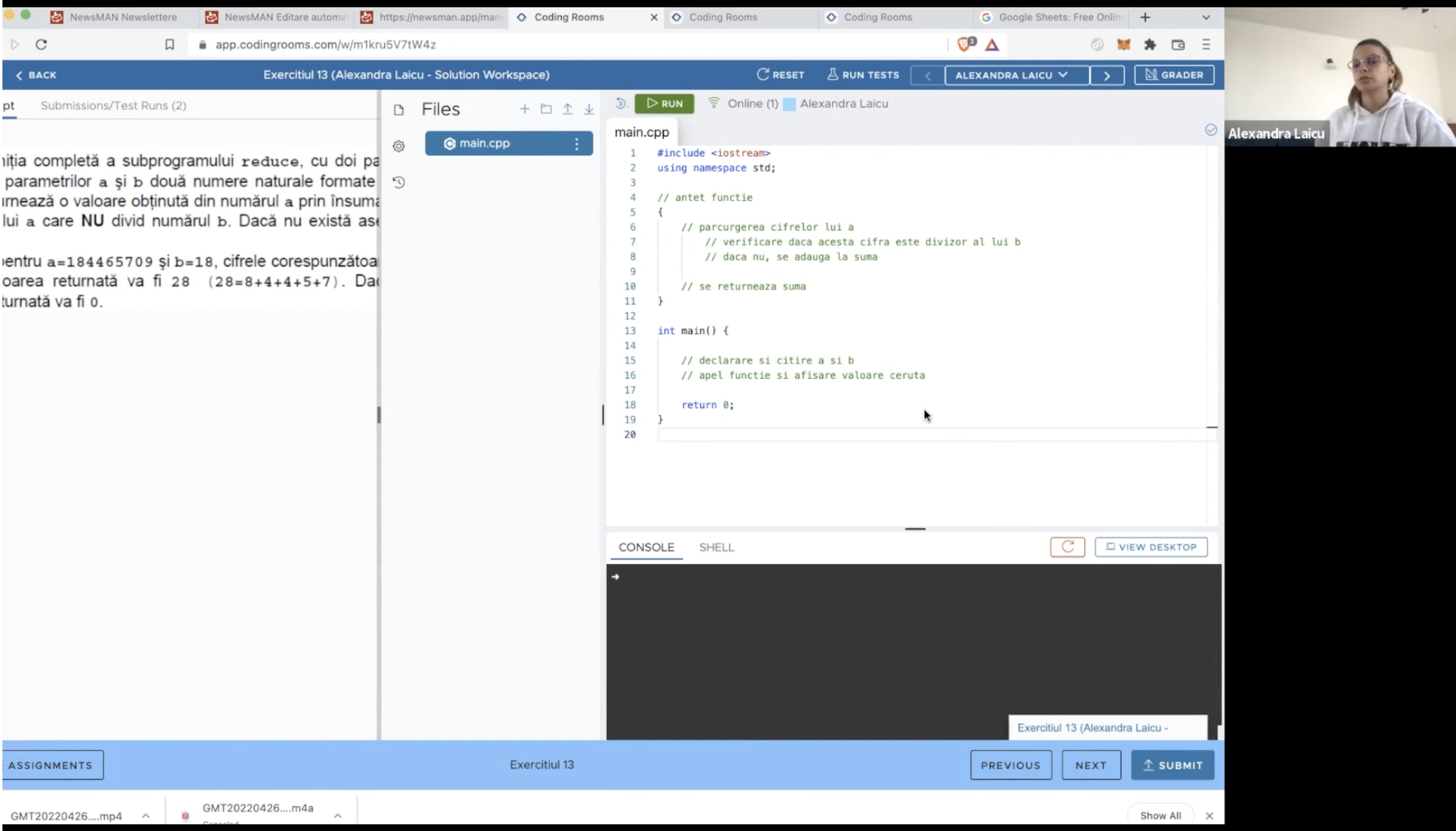1456x831 pixels.
Task: Open main.cpp three-dot options menu
Action: (576, 144)
